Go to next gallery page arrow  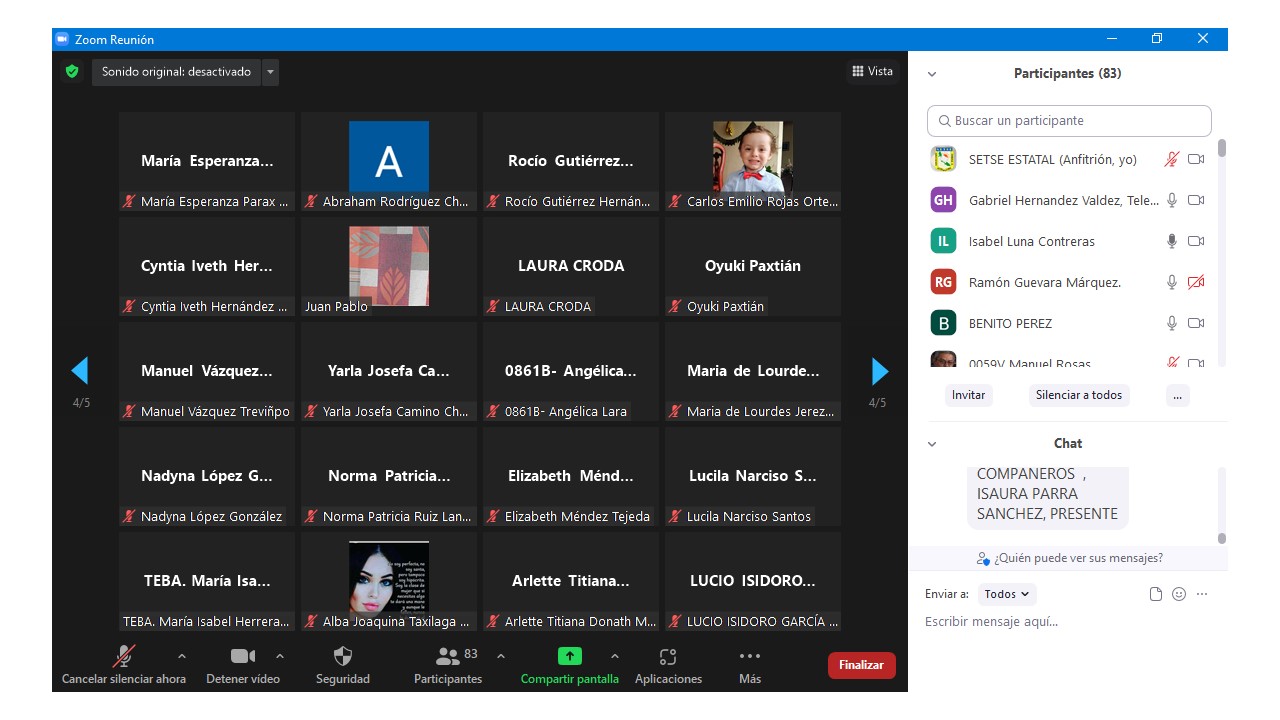tap(879, 372)
